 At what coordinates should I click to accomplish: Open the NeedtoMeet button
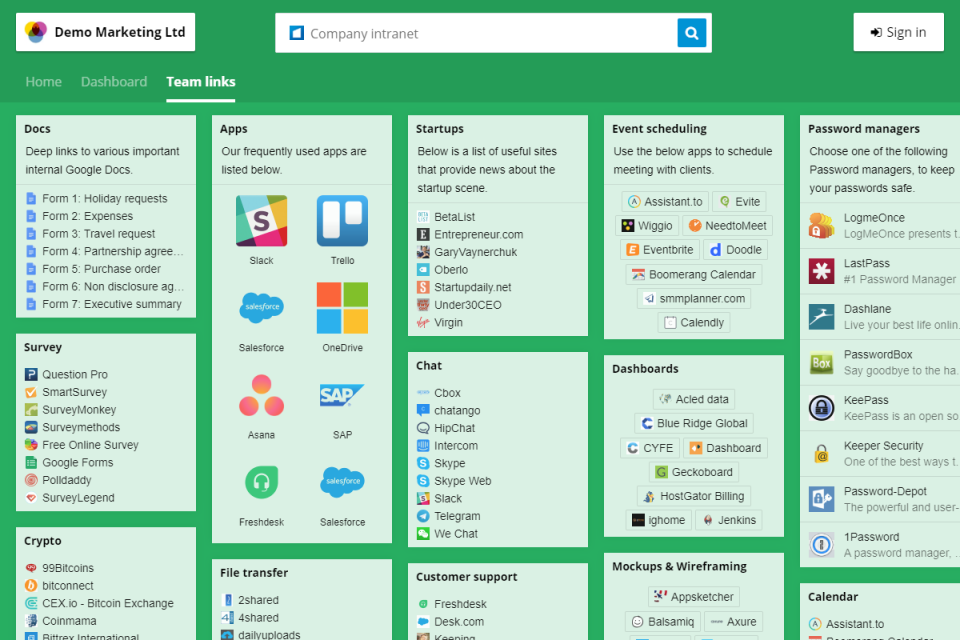point(727,225)
